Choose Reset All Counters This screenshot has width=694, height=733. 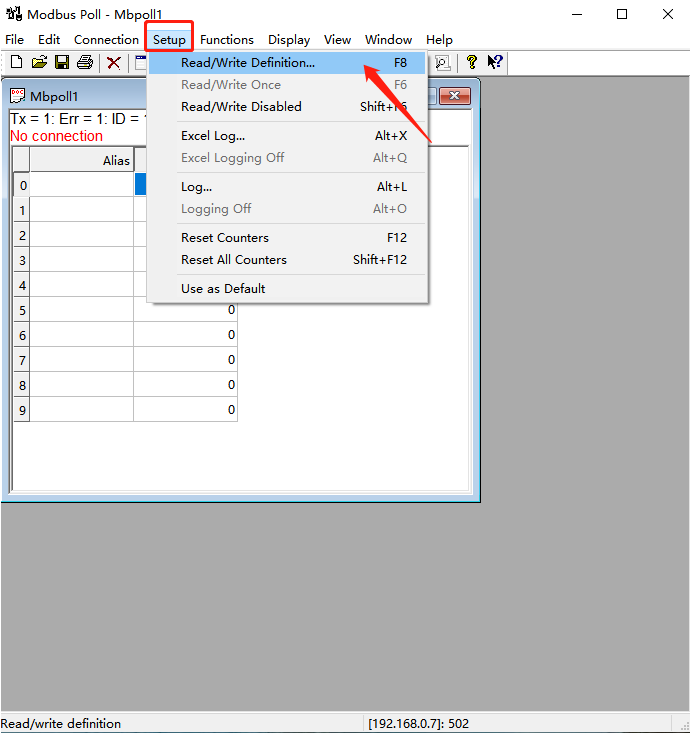(234, 260)
